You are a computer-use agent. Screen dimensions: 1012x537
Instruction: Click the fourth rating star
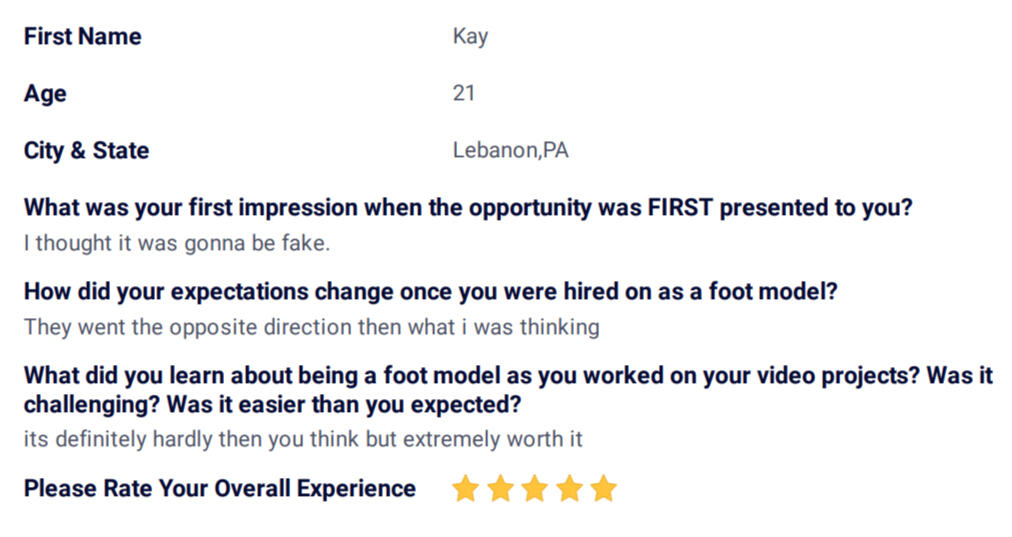click(x=570, y=489)
